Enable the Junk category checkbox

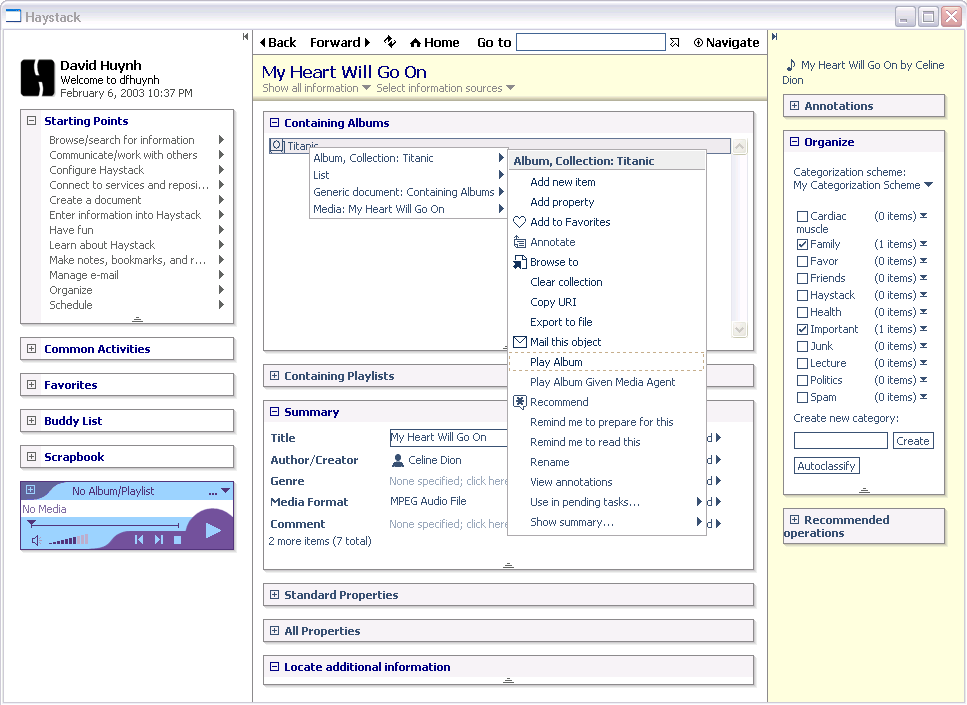802,346
